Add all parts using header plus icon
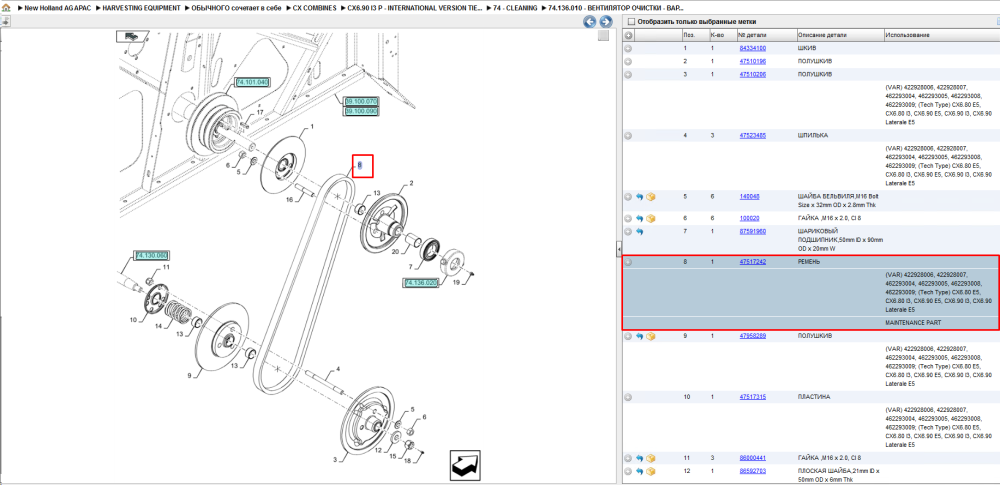Viewport: 1000px width, 485px height. point(628,35)
